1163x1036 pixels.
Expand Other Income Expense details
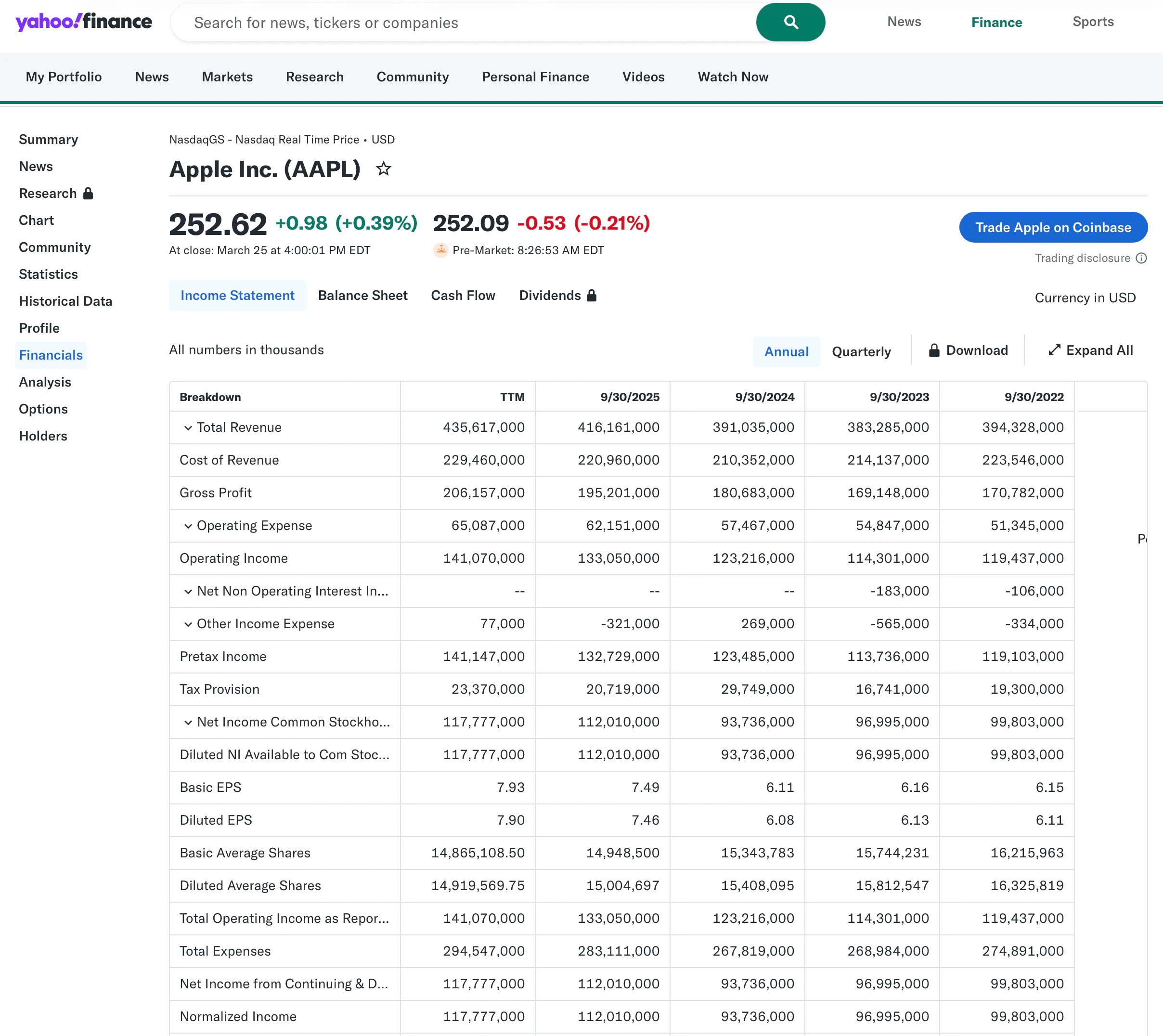pyautogui.click(x=187, y=624)
